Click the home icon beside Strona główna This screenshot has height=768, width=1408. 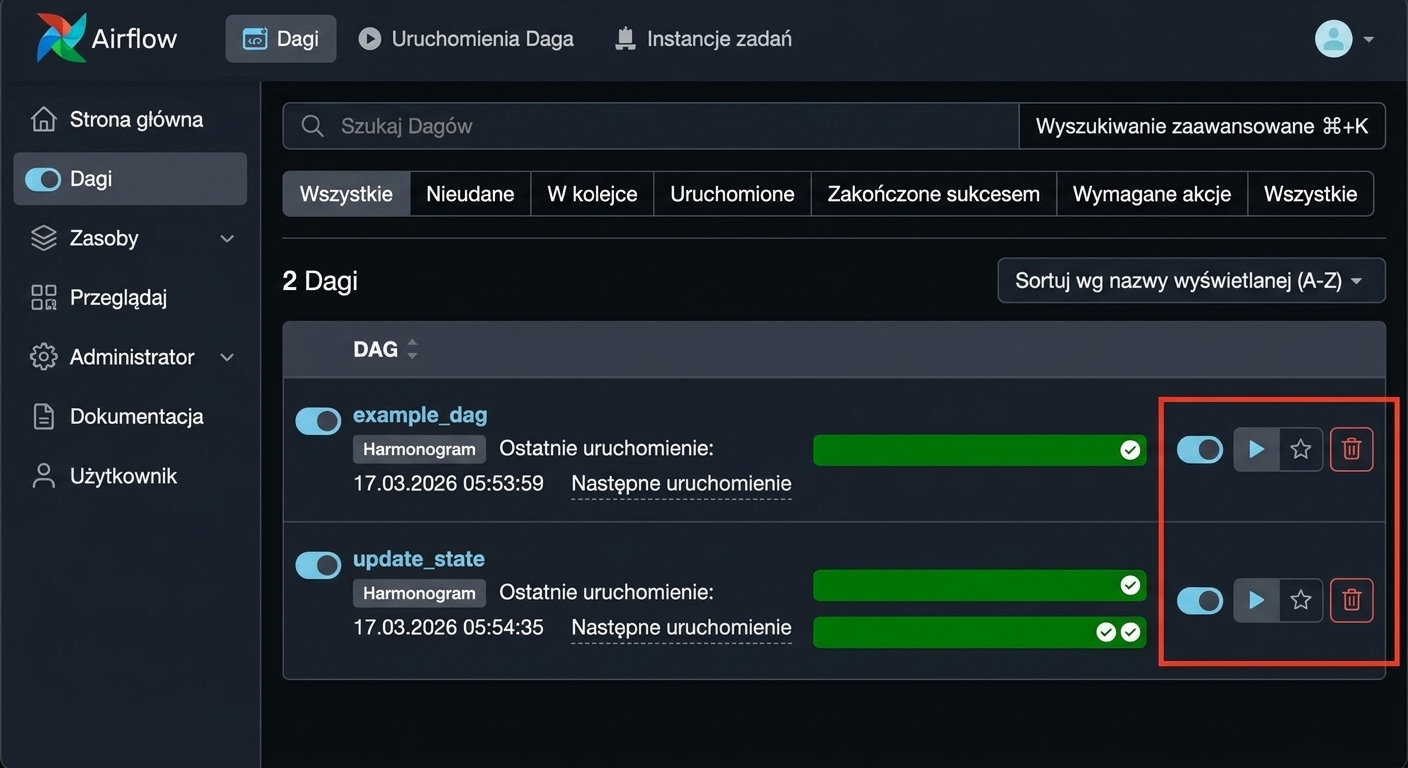tap(44, 120)
